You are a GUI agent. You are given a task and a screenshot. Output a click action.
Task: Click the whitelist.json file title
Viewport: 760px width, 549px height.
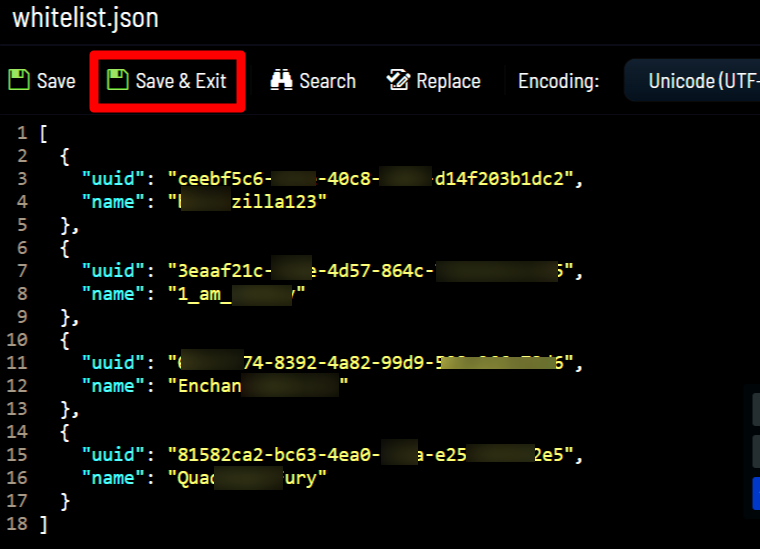[85, 18]
